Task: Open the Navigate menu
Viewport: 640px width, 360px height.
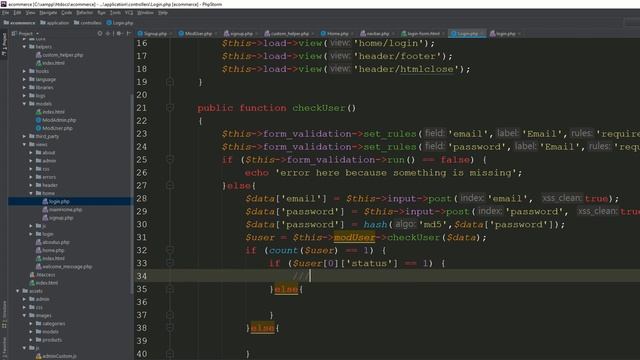Action: click(x=48, y=13)
